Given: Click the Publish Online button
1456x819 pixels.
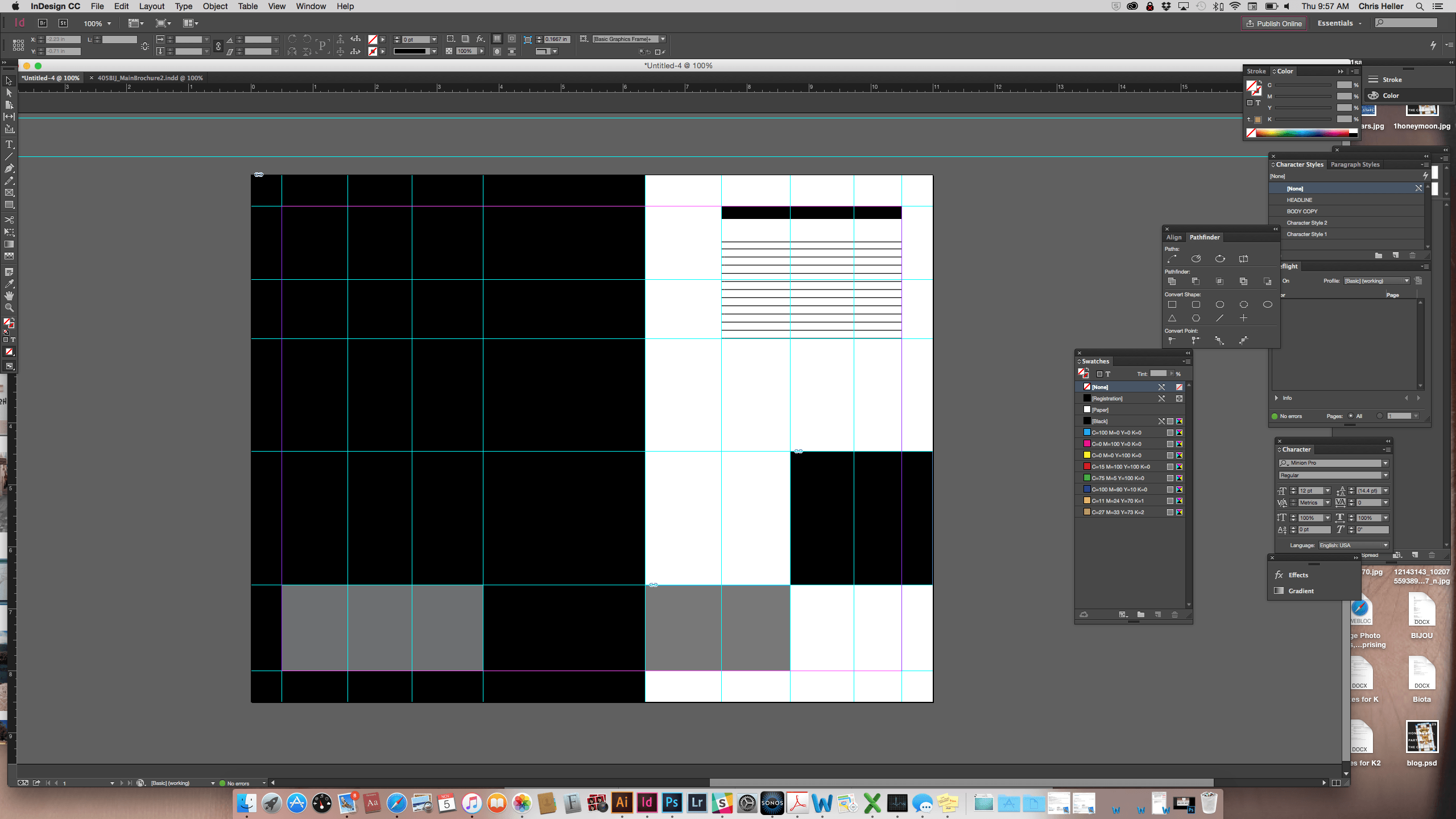Looking at the screenshot, I should click(x=1274, y=23).
